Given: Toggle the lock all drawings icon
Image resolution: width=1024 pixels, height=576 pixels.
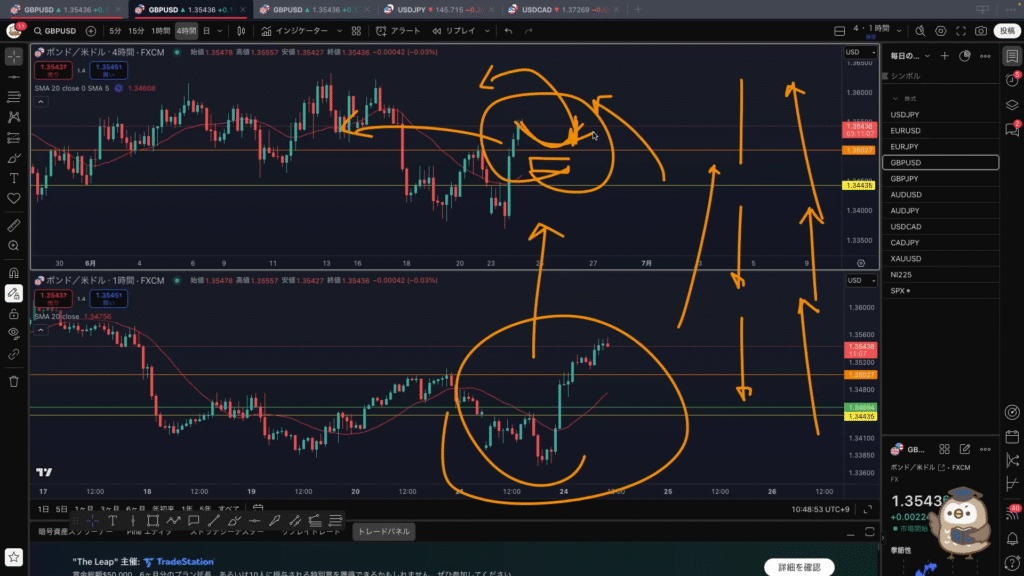Looking at the screenshot, I should coord(14,313).
